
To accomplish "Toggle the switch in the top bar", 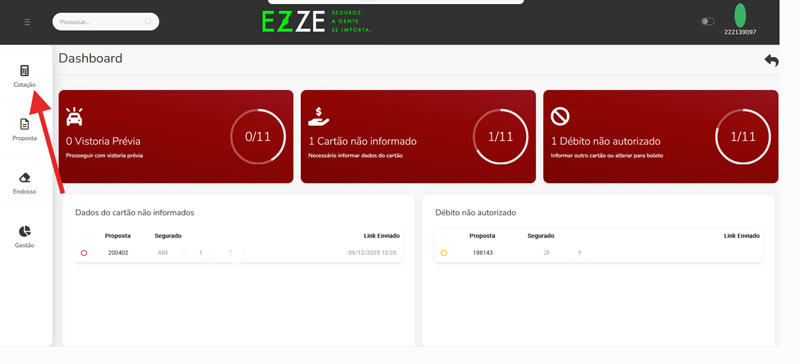I will (x=707, y=21).
